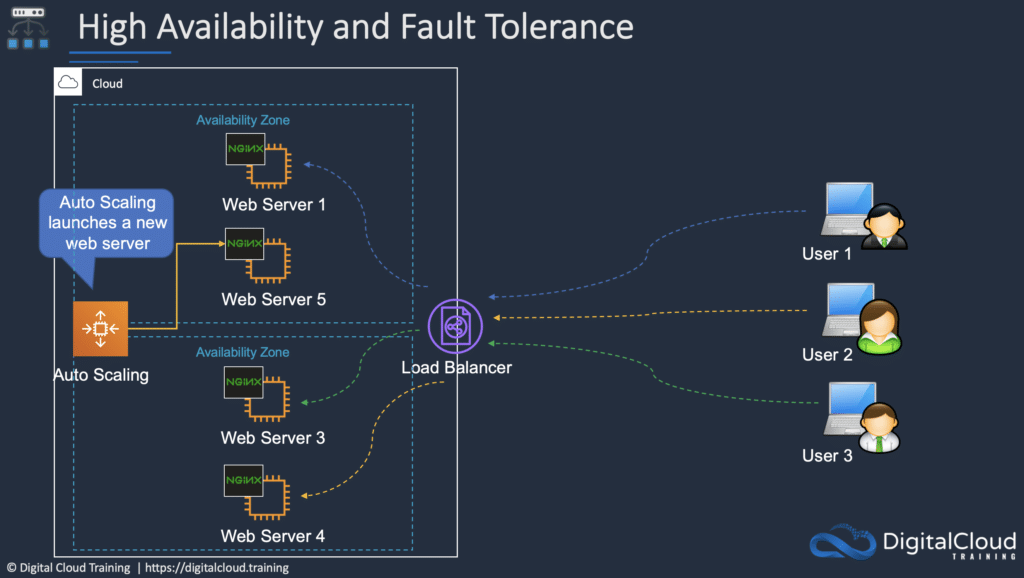Select the Load Balancer circular icon
1024x578 pixels.
[x=455, y=325]
